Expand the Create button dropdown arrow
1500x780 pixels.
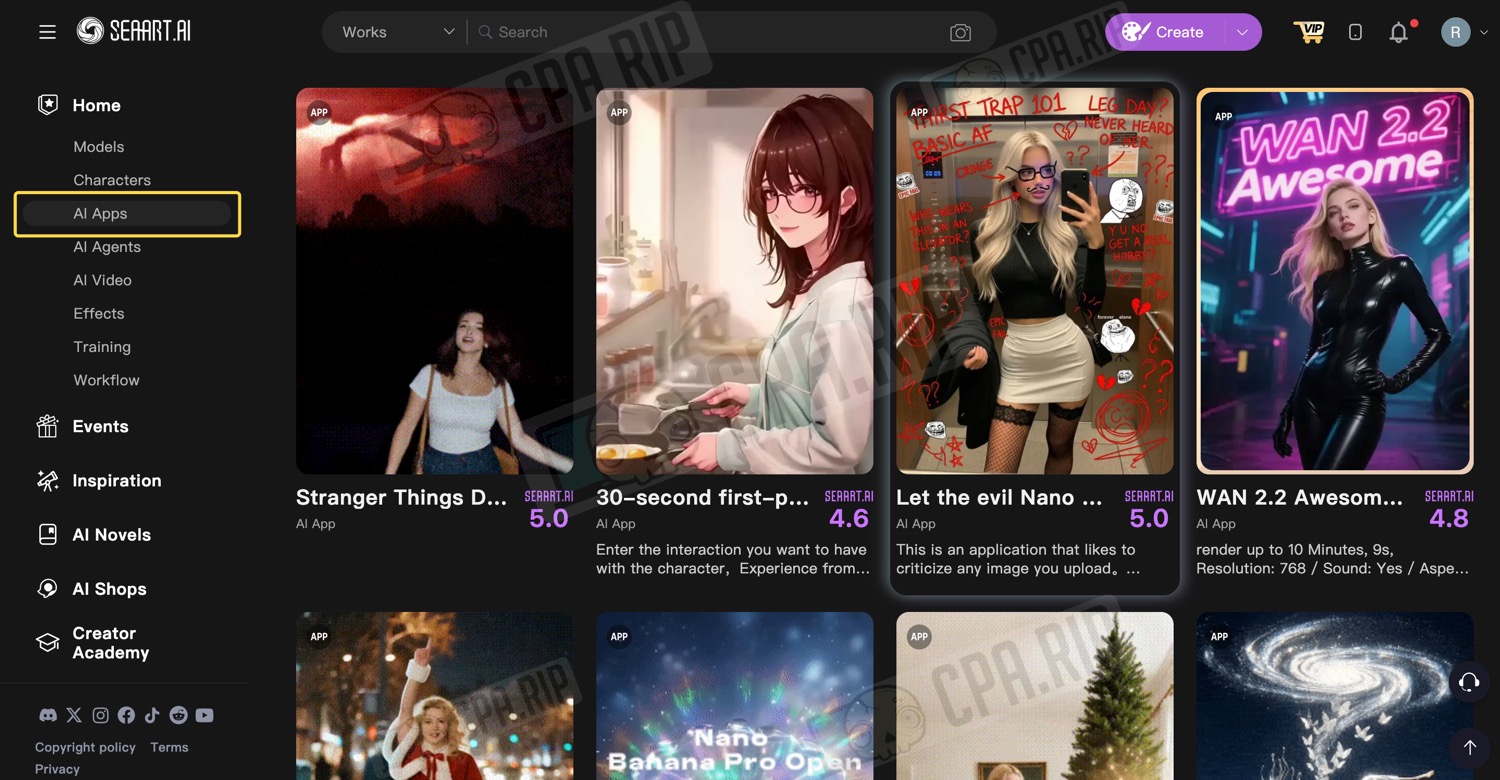tap(1242, 32)
